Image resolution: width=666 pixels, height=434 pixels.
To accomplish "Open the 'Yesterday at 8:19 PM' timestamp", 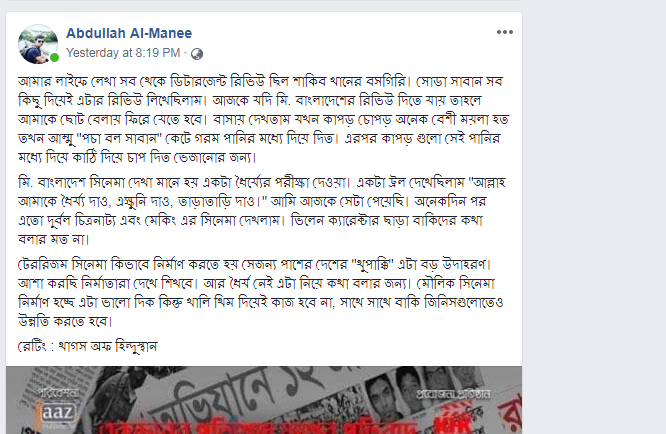I will pos(123,53).
